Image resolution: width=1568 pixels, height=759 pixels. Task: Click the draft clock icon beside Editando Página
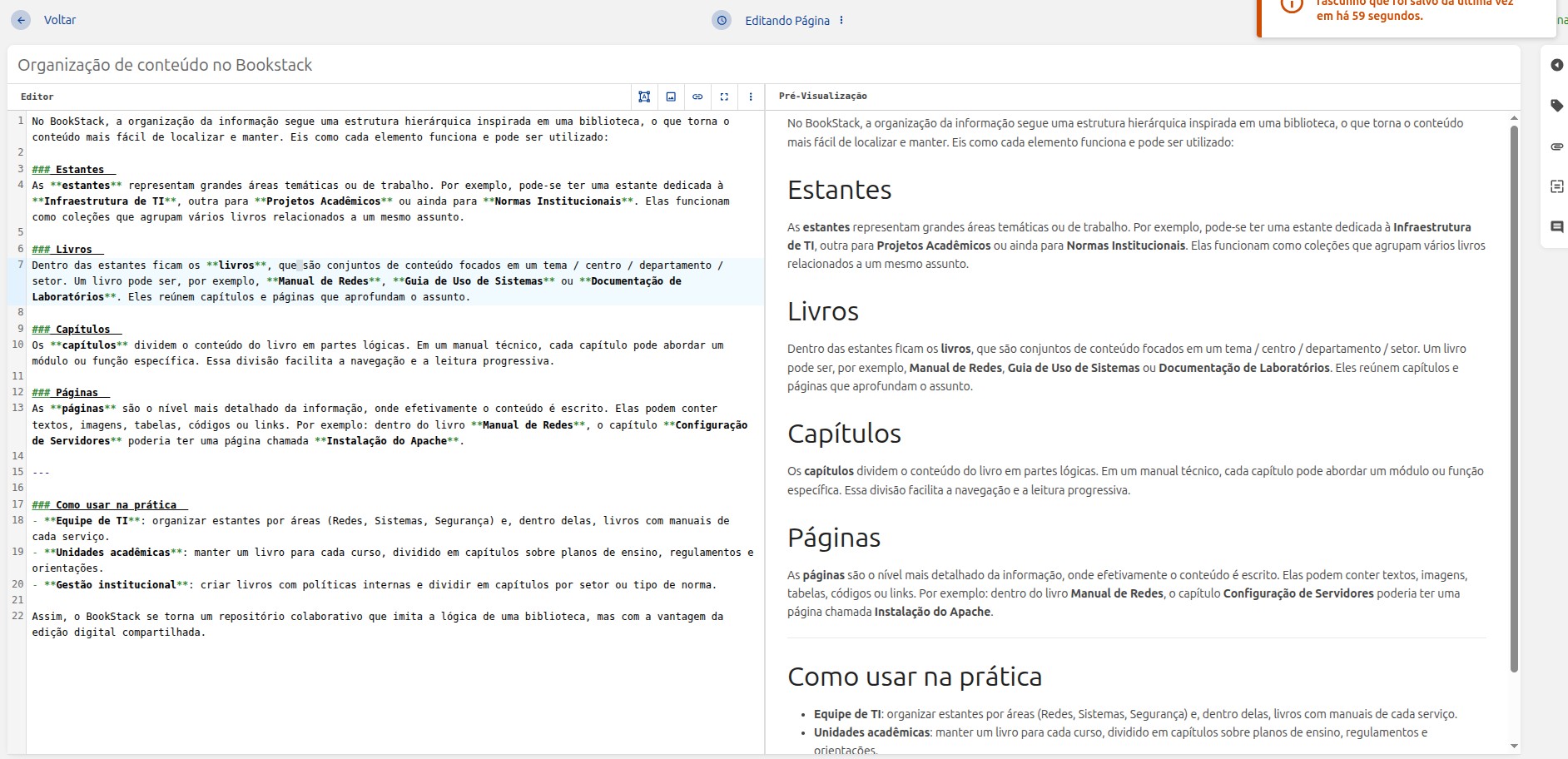tap(722, 20)
